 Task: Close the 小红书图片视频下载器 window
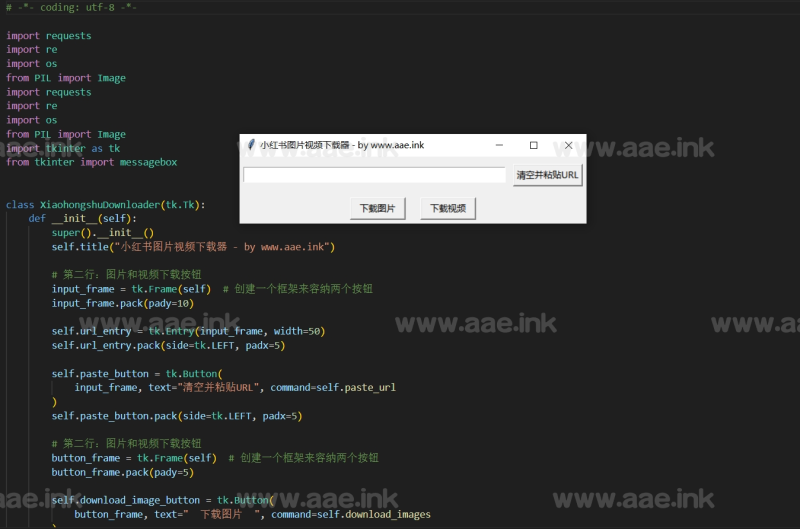[568, 145]
